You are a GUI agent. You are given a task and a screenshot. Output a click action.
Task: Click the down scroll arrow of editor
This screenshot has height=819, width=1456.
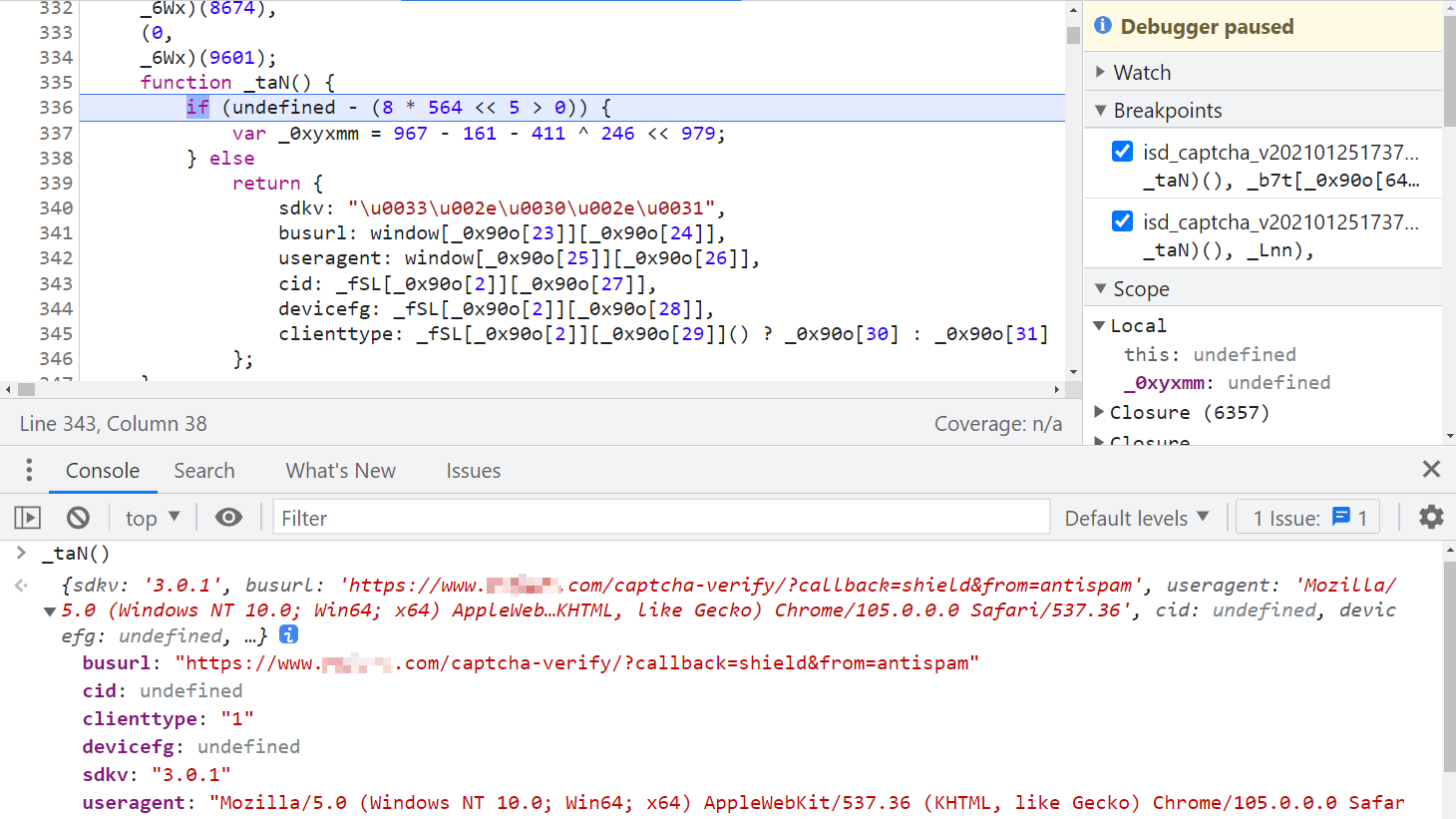1073,372
